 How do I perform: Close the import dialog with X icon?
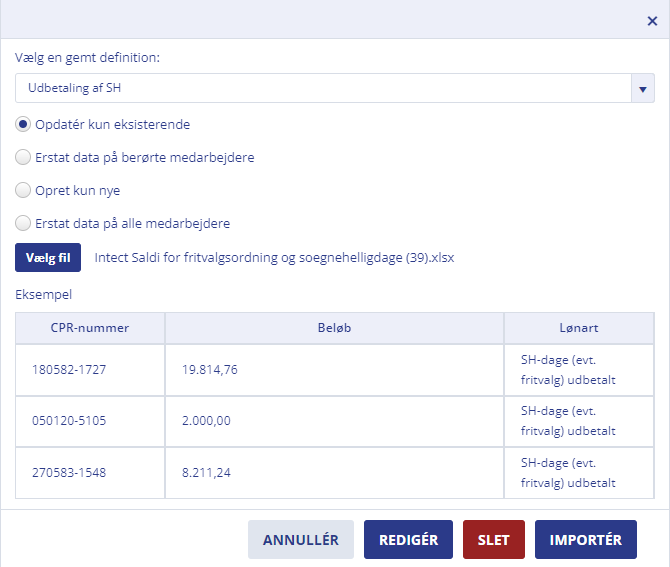coord(652,21)
